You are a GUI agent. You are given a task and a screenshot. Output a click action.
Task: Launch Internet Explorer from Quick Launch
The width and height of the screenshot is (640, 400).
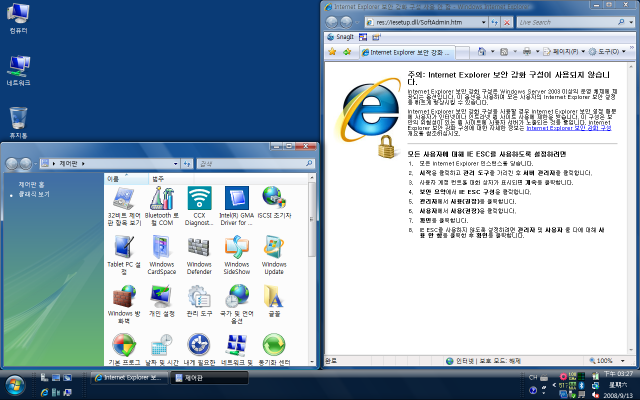pyautogui.click(x=44, y=392)
